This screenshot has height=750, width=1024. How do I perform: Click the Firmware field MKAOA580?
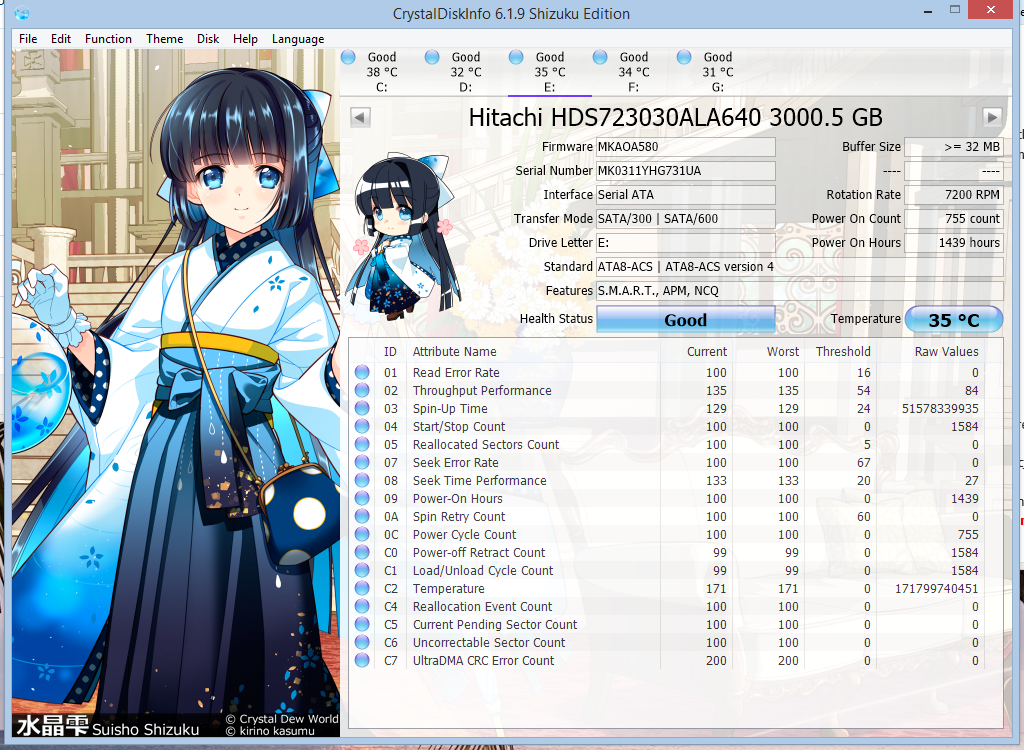(686, 146)
